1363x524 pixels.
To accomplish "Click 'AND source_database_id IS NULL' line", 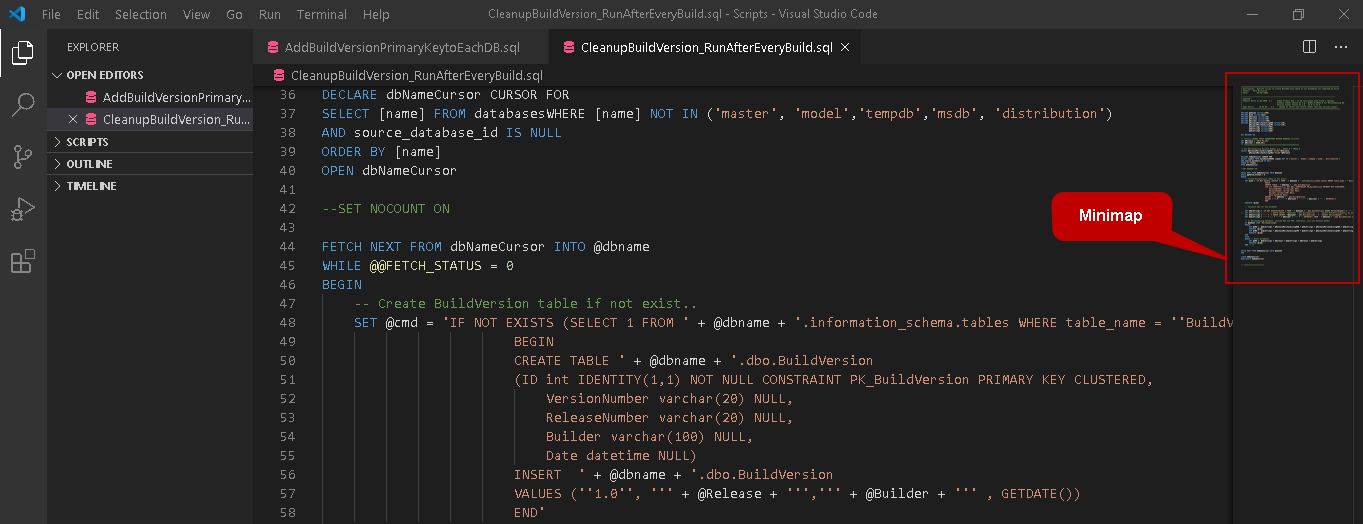I will (x=442, y=133).
